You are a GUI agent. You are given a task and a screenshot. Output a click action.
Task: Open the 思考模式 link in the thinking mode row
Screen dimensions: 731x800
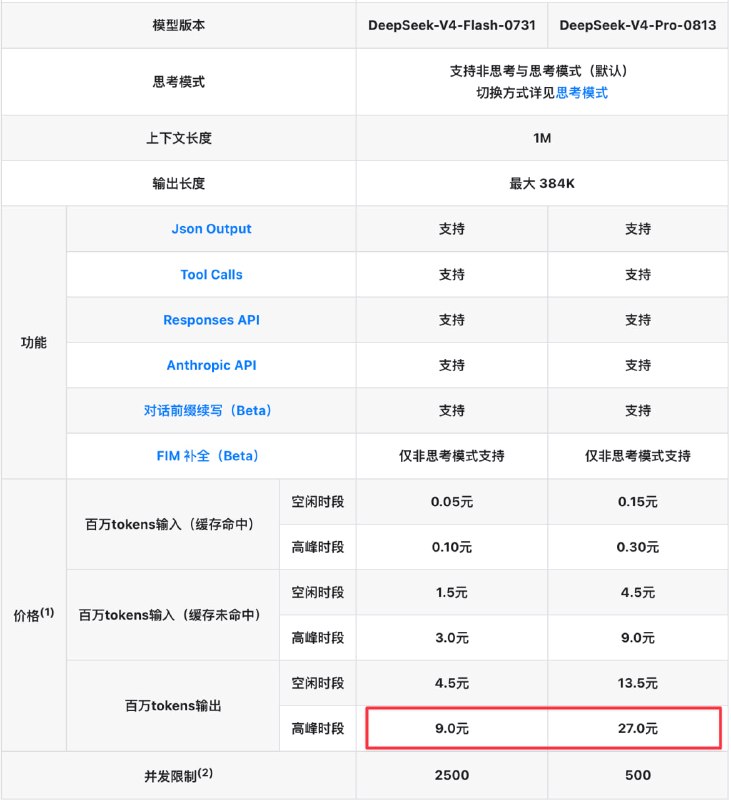[582, 93]
